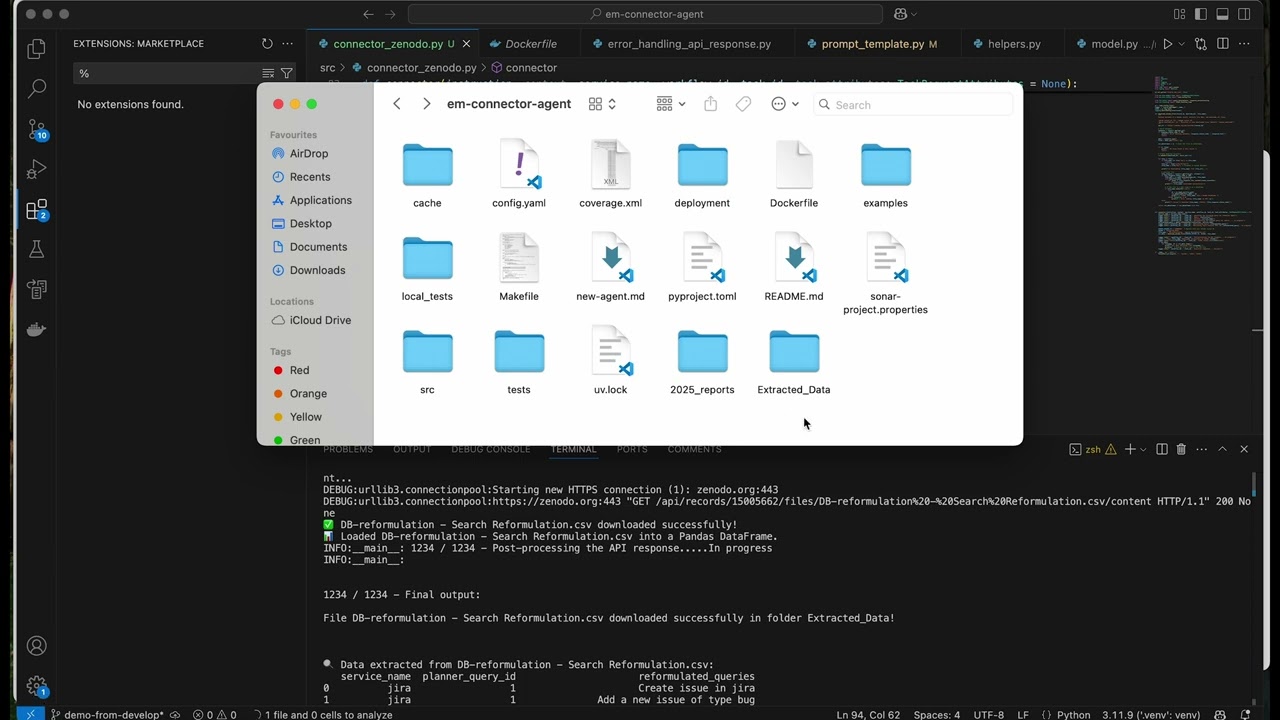Select AirDrop in Finder sidebar

[x=309, y=154]
